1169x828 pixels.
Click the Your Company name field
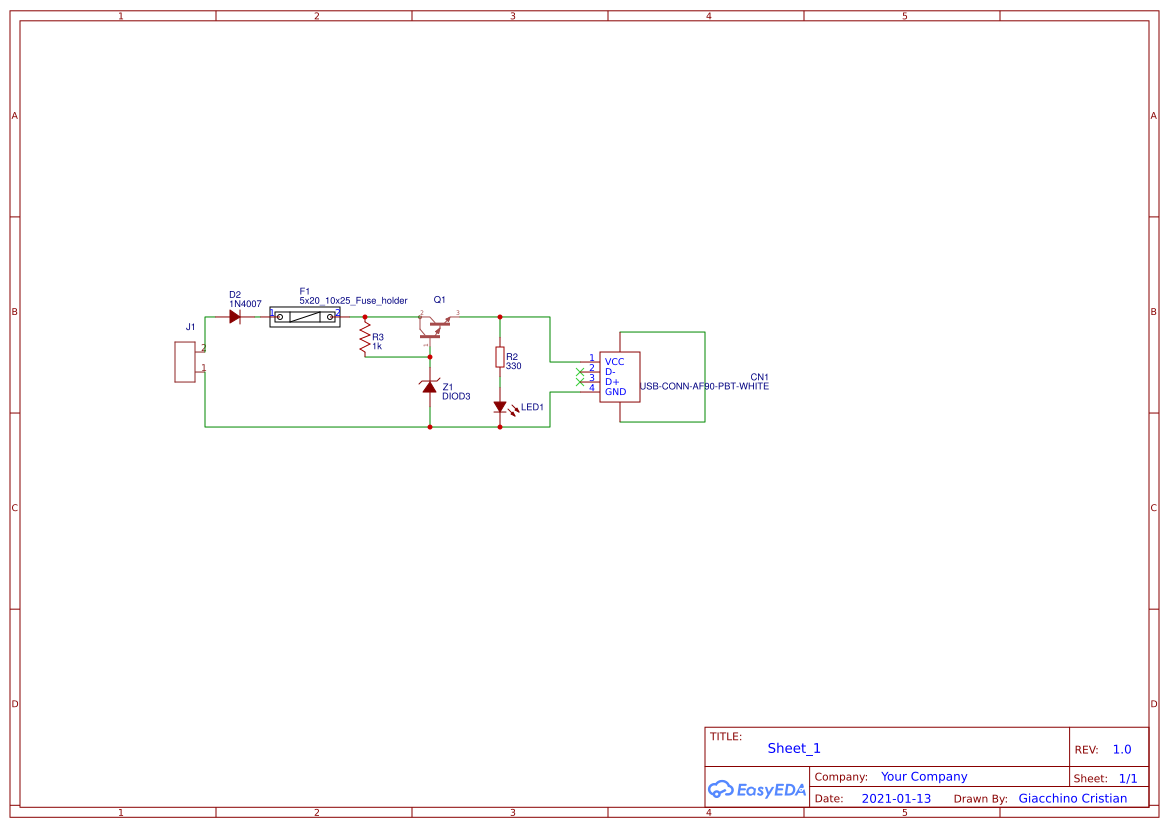(923, 776)
